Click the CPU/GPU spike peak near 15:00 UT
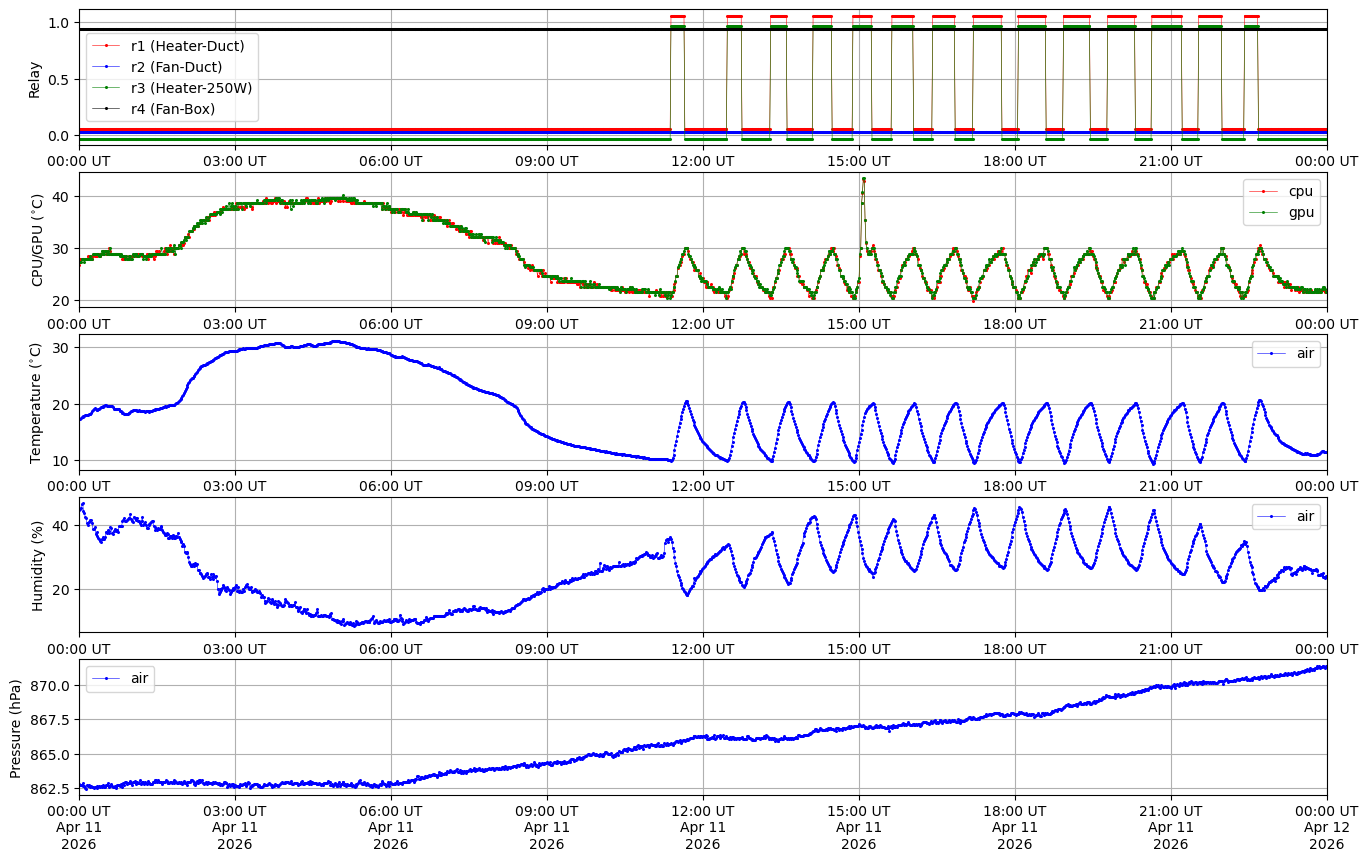The height and width of the screenshot is (861, 1368). point(863,179)
